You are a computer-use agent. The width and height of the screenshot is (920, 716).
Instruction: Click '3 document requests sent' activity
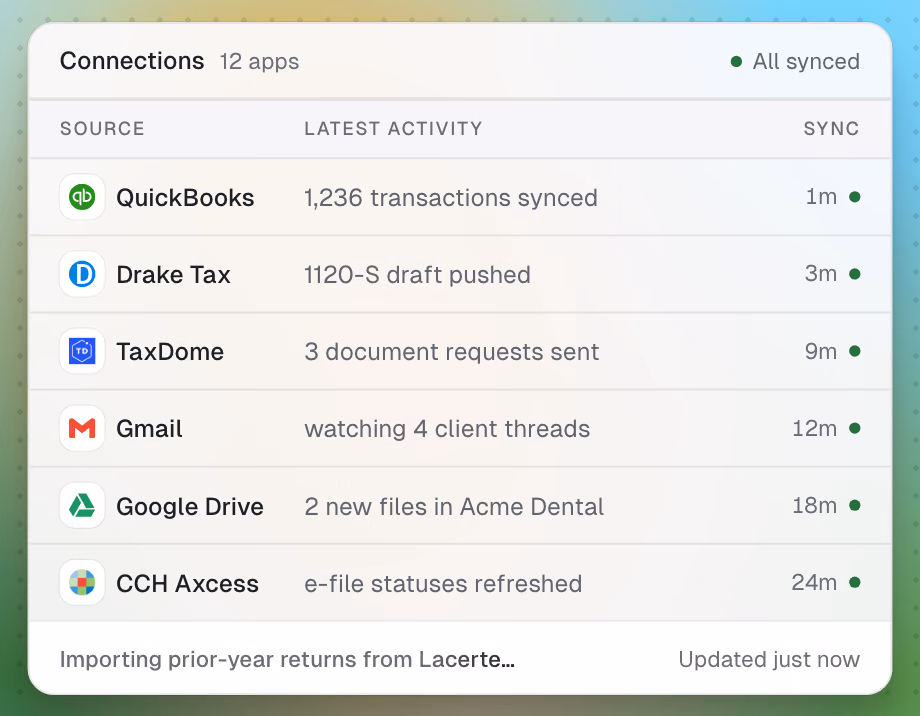452,352
